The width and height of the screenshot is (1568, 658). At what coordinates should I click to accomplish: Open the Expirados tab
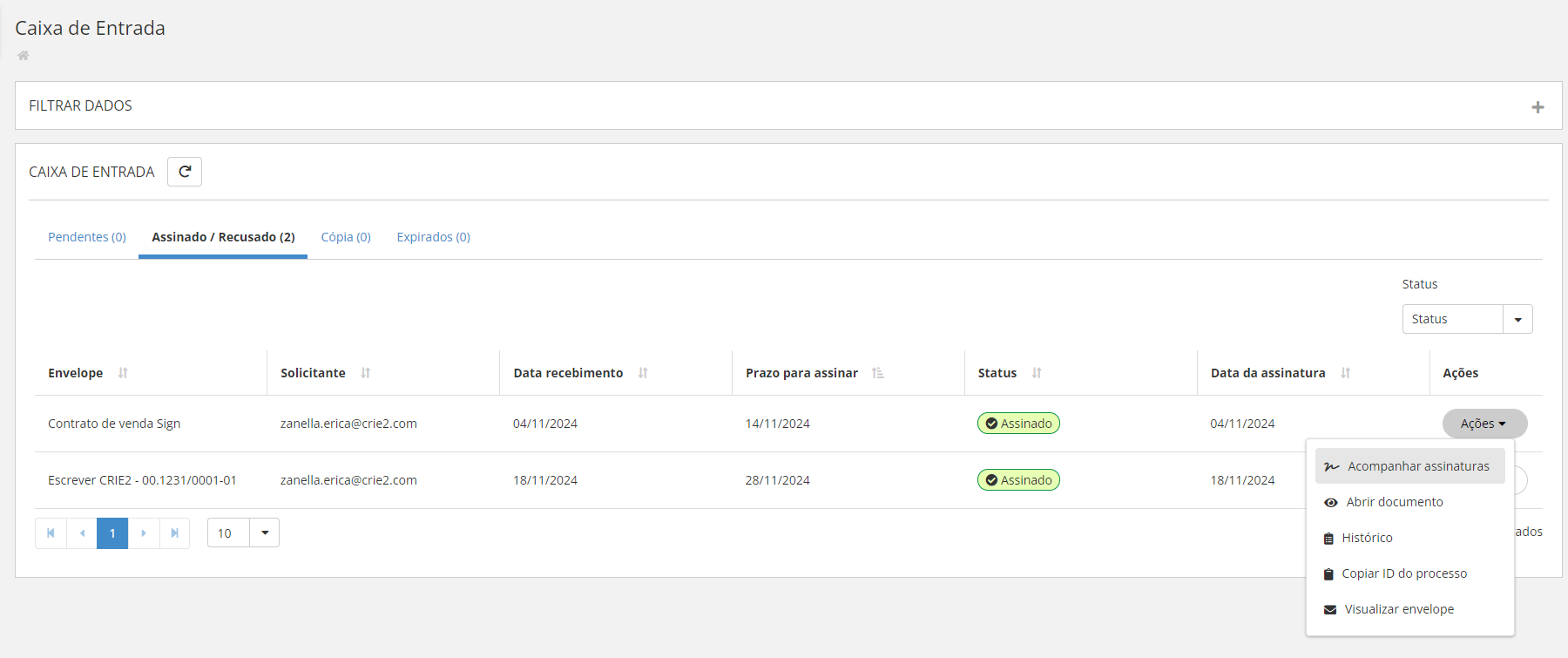tap(433, 237)
